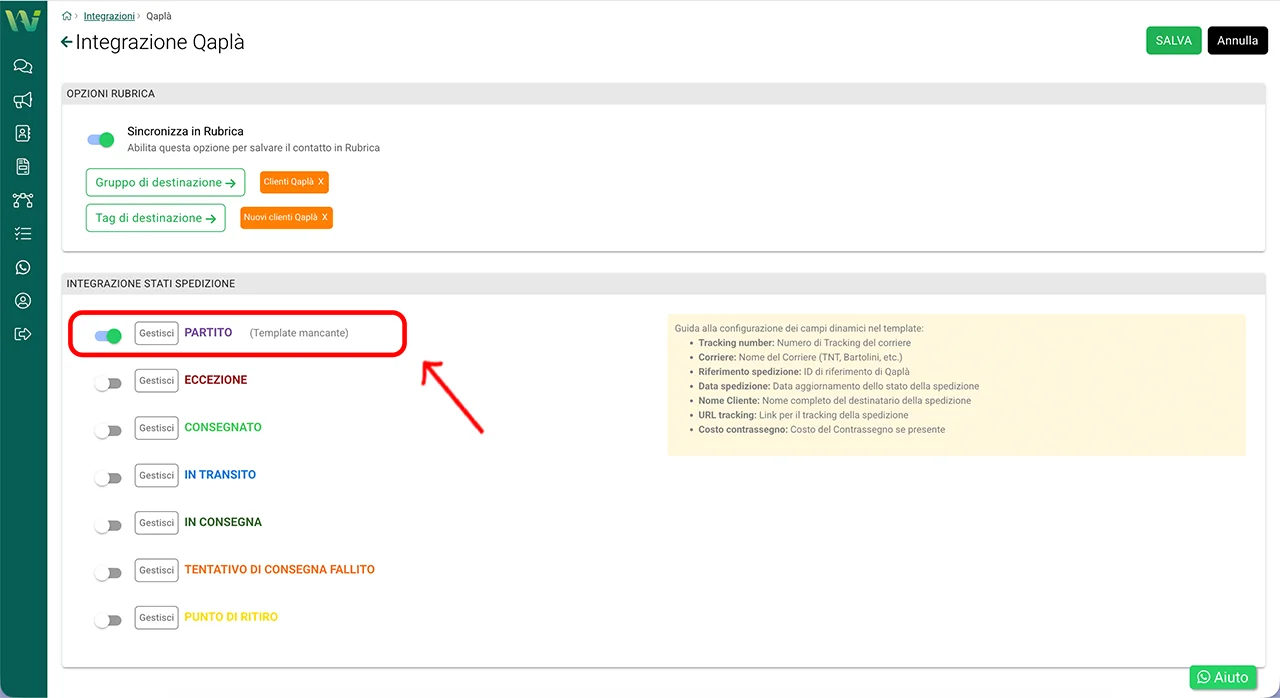
Task: Open the Gruppo di destinazione selector
Action: [165, 183]
